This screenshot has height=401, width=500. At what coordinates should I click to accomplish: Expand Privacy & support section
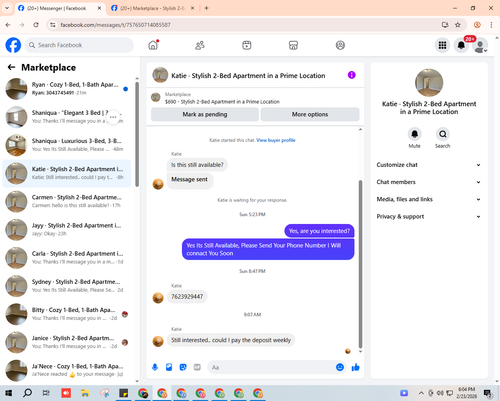pos(429,217)
